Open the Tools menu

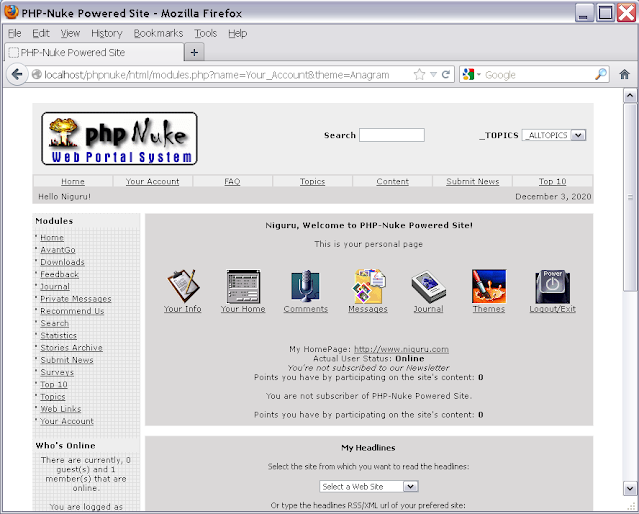click(205, 33)
